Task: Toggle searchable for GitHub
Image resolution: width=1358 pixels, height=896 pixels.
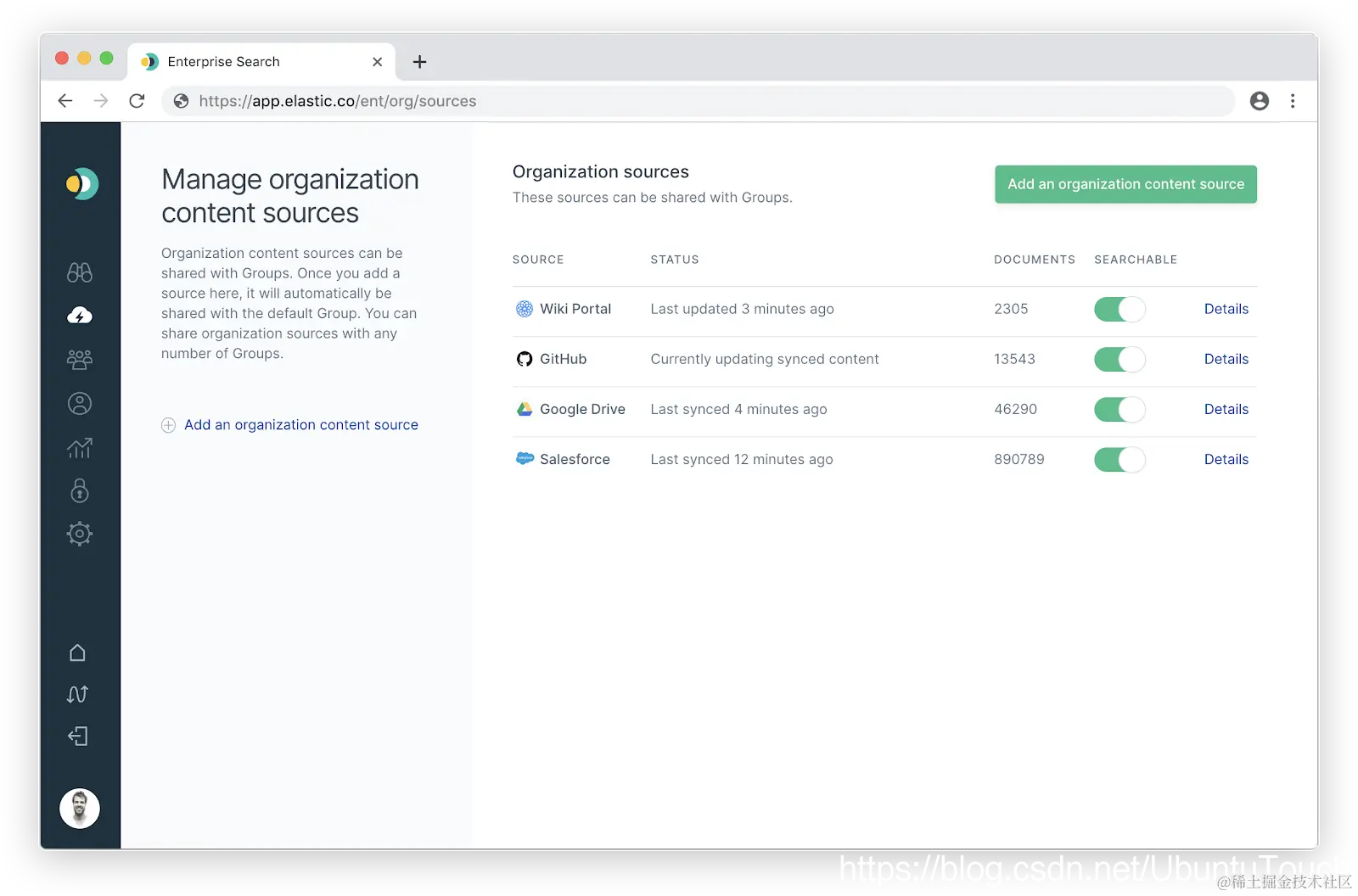Action: 1120,359
